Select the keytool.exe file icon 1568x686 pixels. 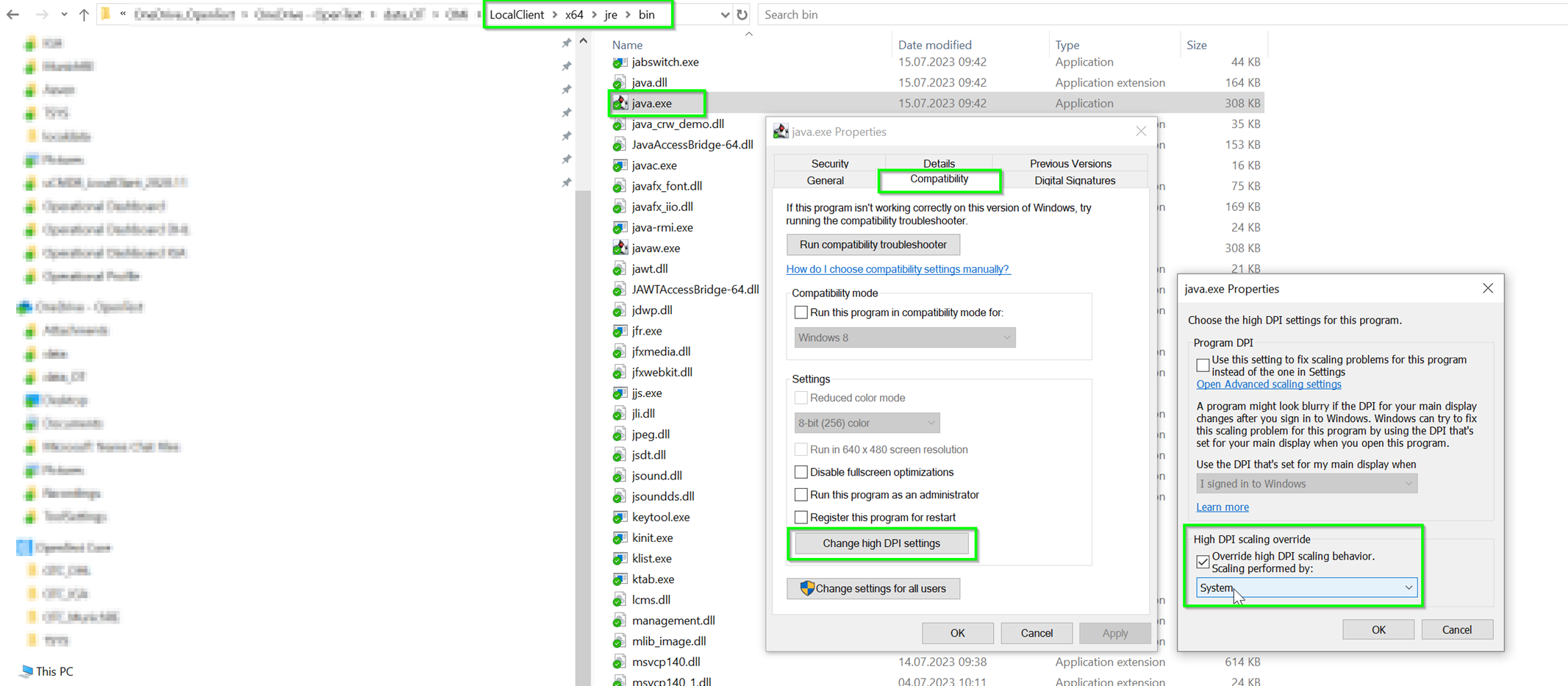(620, 517)
